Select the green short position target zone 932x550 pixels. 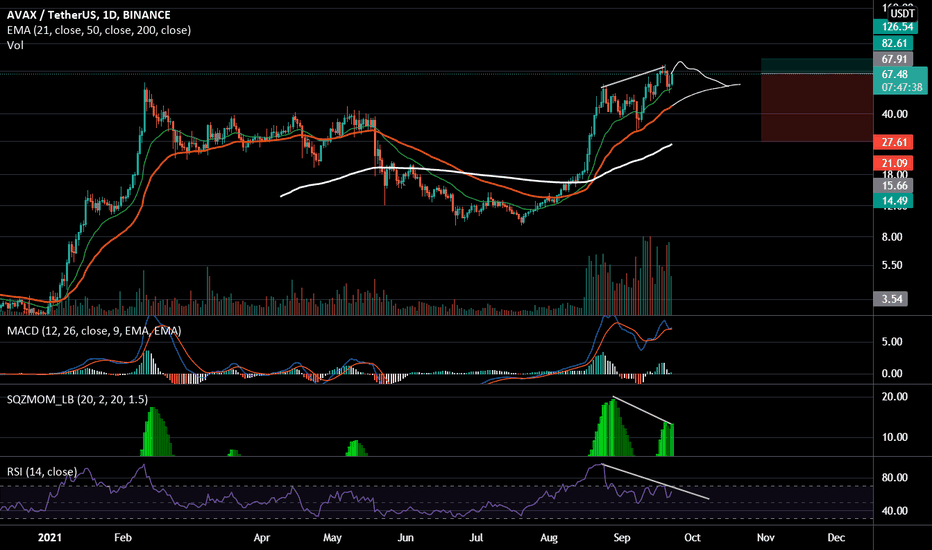pos(817,66)
